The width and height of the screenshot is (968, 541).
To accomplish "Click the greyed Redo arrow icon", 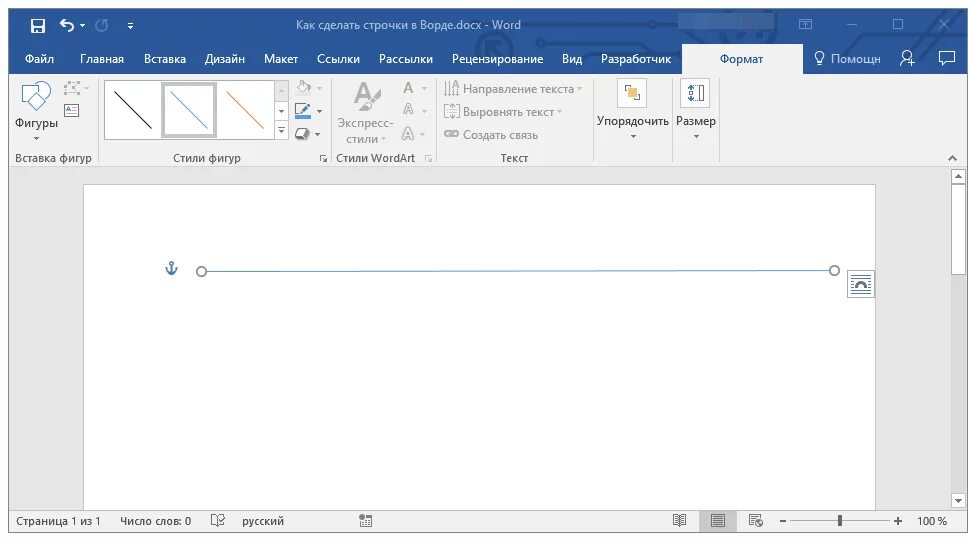I will (101, 25).
